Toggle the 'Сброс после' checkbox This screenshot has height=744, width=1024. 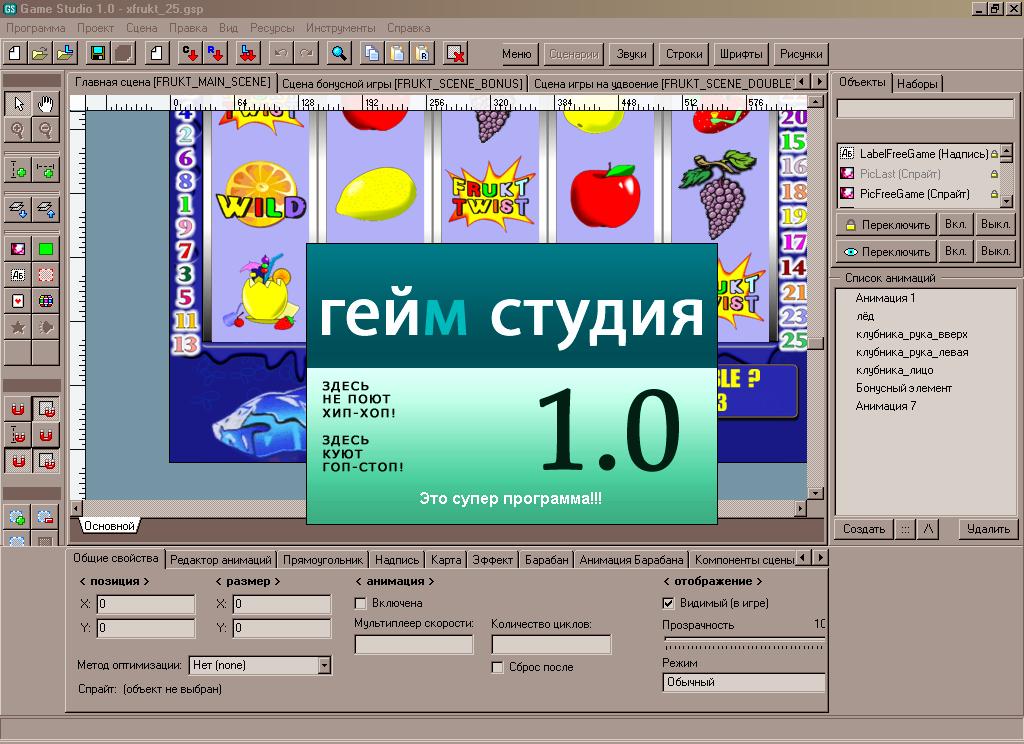coord(498,668)
